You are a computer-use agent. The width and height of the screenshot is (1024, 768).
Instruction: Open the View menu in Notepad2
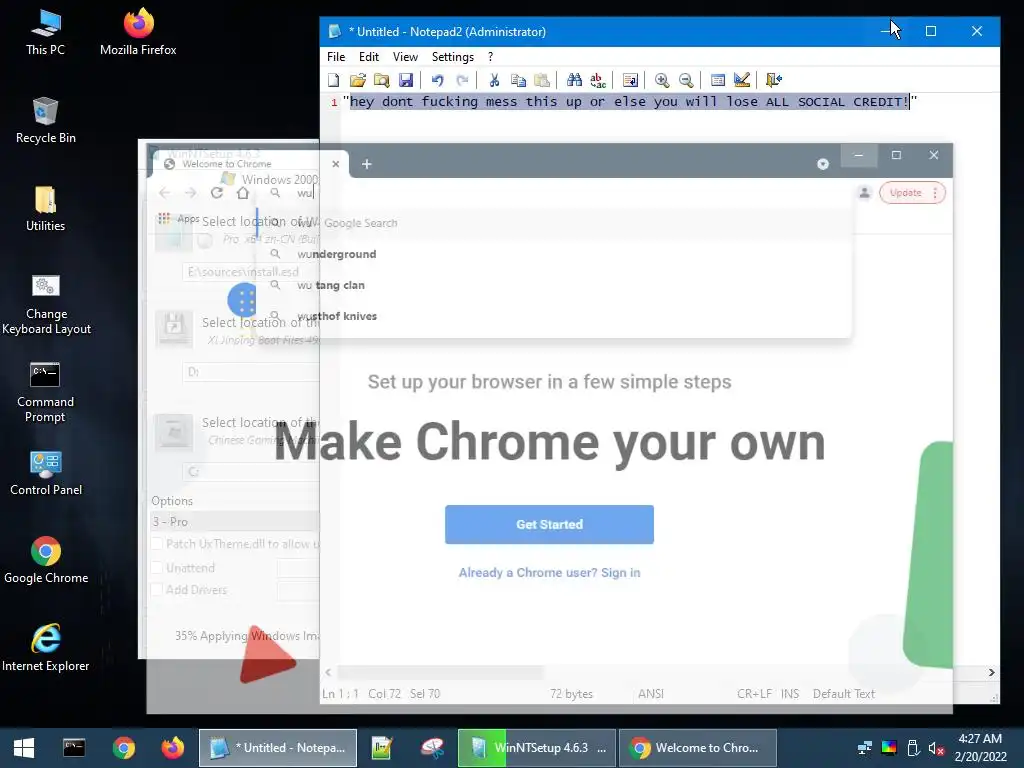405,57
